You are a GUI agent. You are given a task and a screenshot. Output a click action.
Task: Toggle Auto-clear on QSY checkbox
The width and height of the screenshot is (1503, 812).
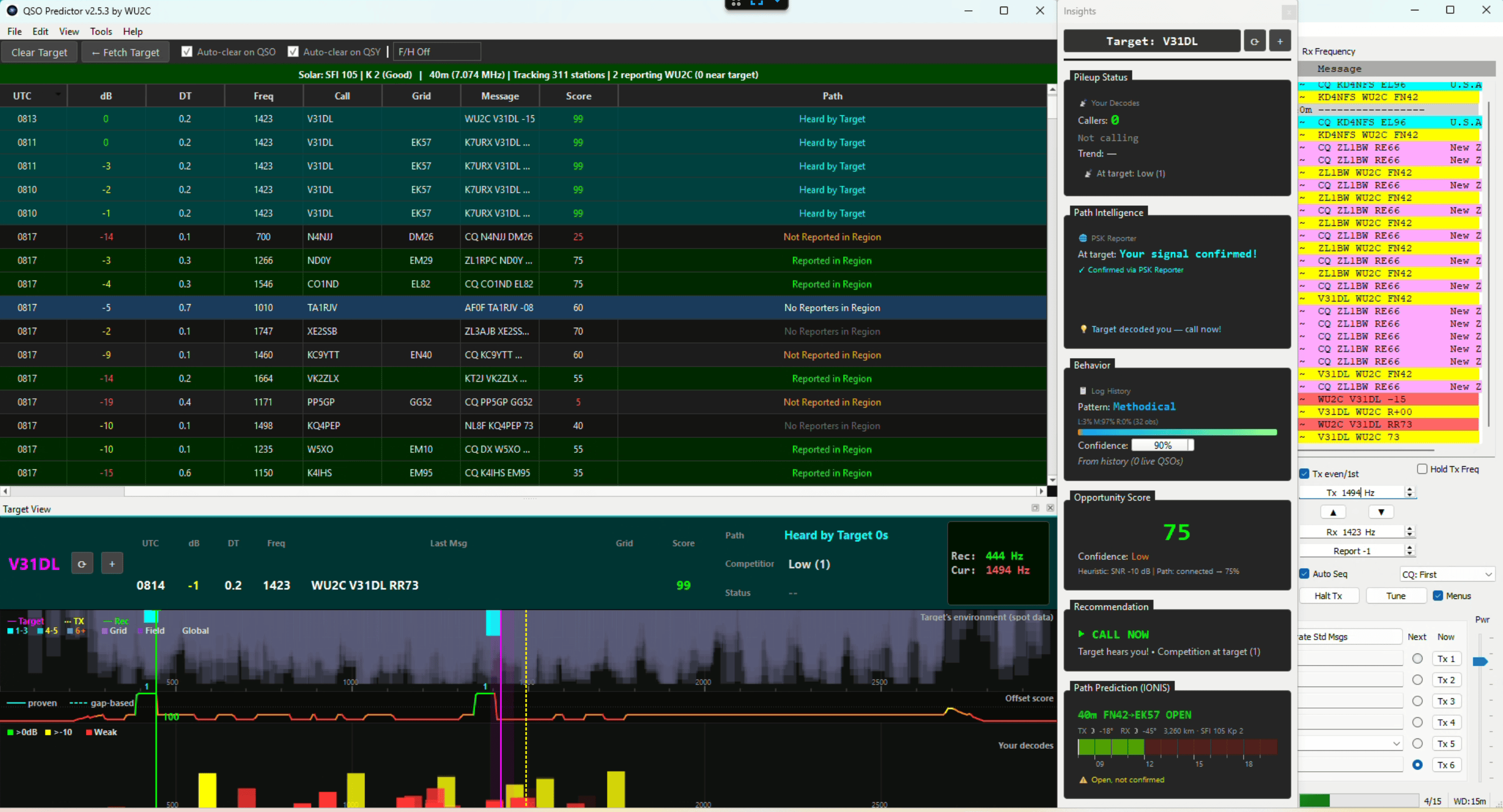pyautogui.click(x=293, y=51)
